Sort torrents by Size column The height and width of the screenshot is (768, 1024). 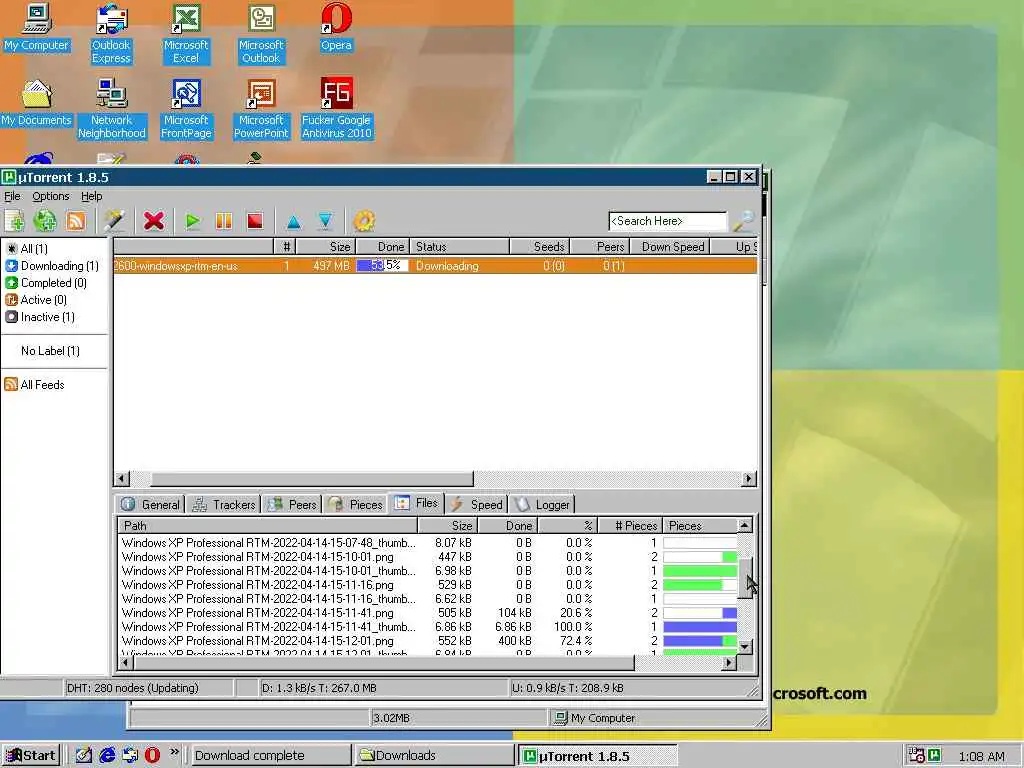(x=325, y=247)
